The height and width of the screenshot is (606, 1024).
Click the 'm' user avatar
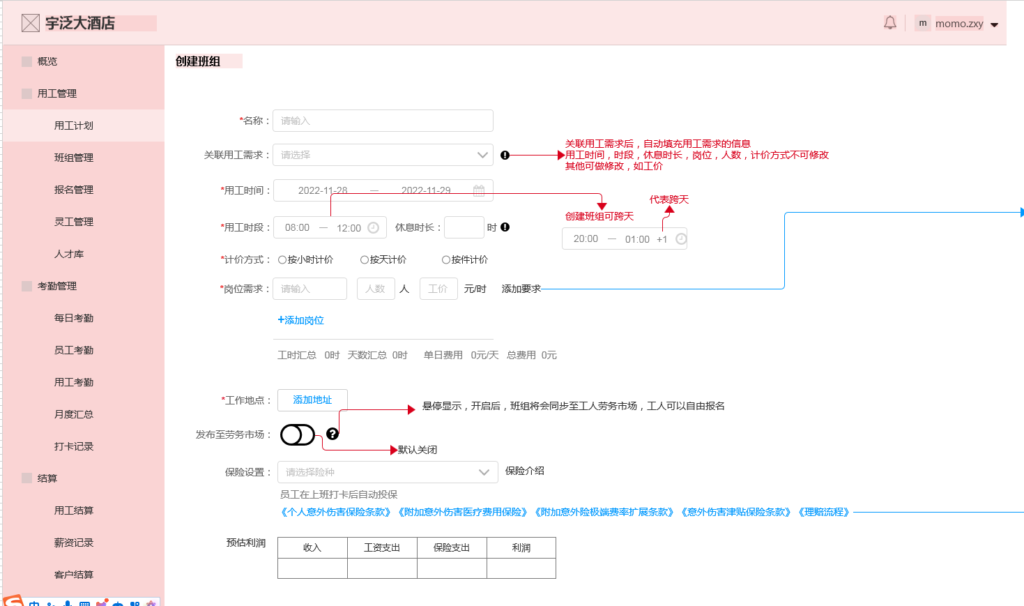922,23
